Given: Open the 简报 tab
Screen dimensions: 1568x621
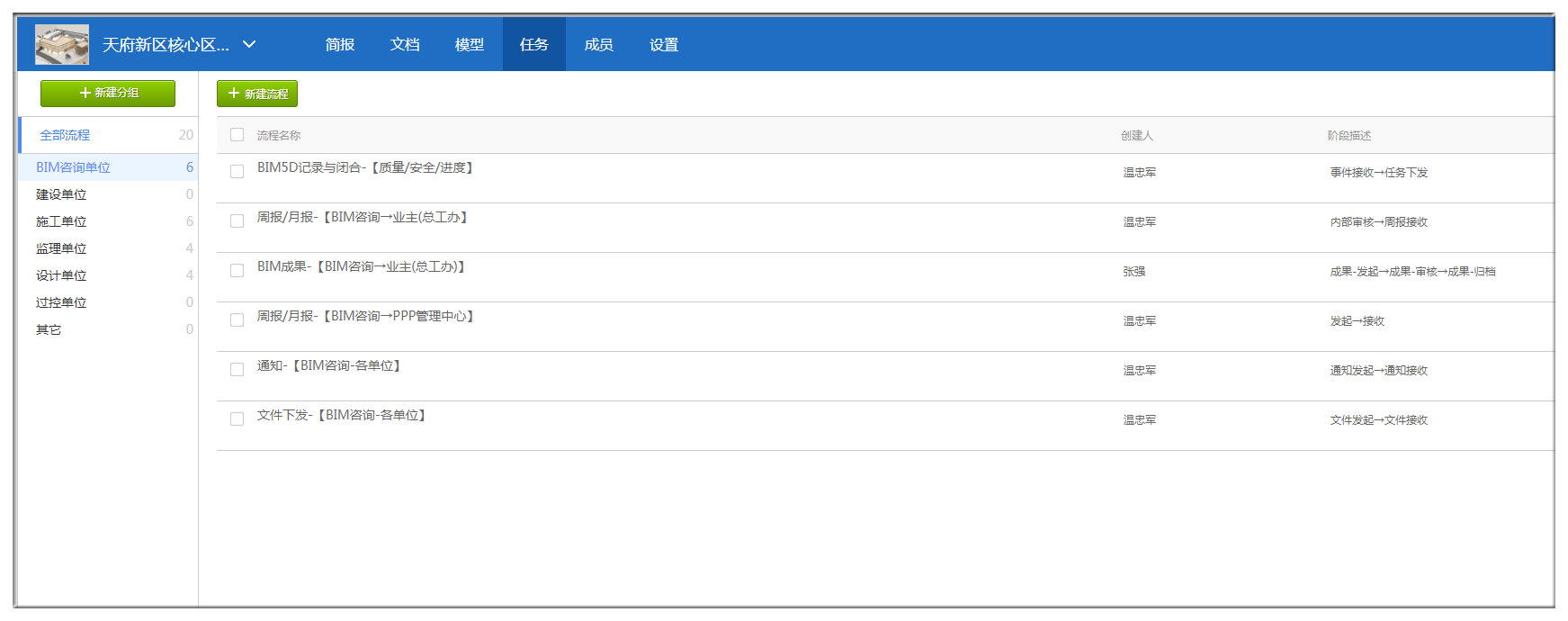Looking at the screenshot, I should tap(340, 45).
